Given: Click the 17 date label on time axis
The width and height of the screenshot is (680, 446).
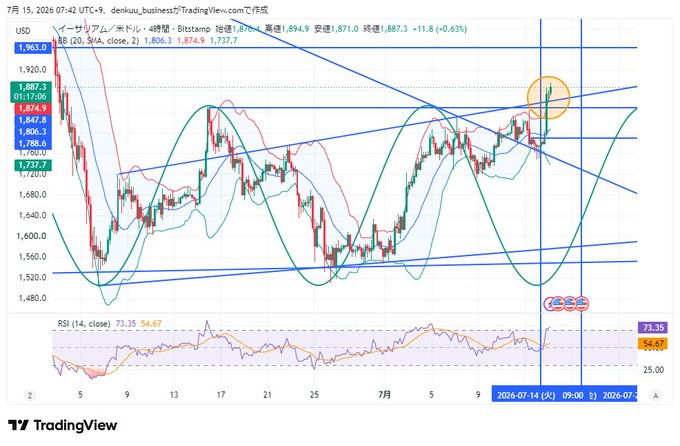Looking at the screenshot, I should coord(221,395).
